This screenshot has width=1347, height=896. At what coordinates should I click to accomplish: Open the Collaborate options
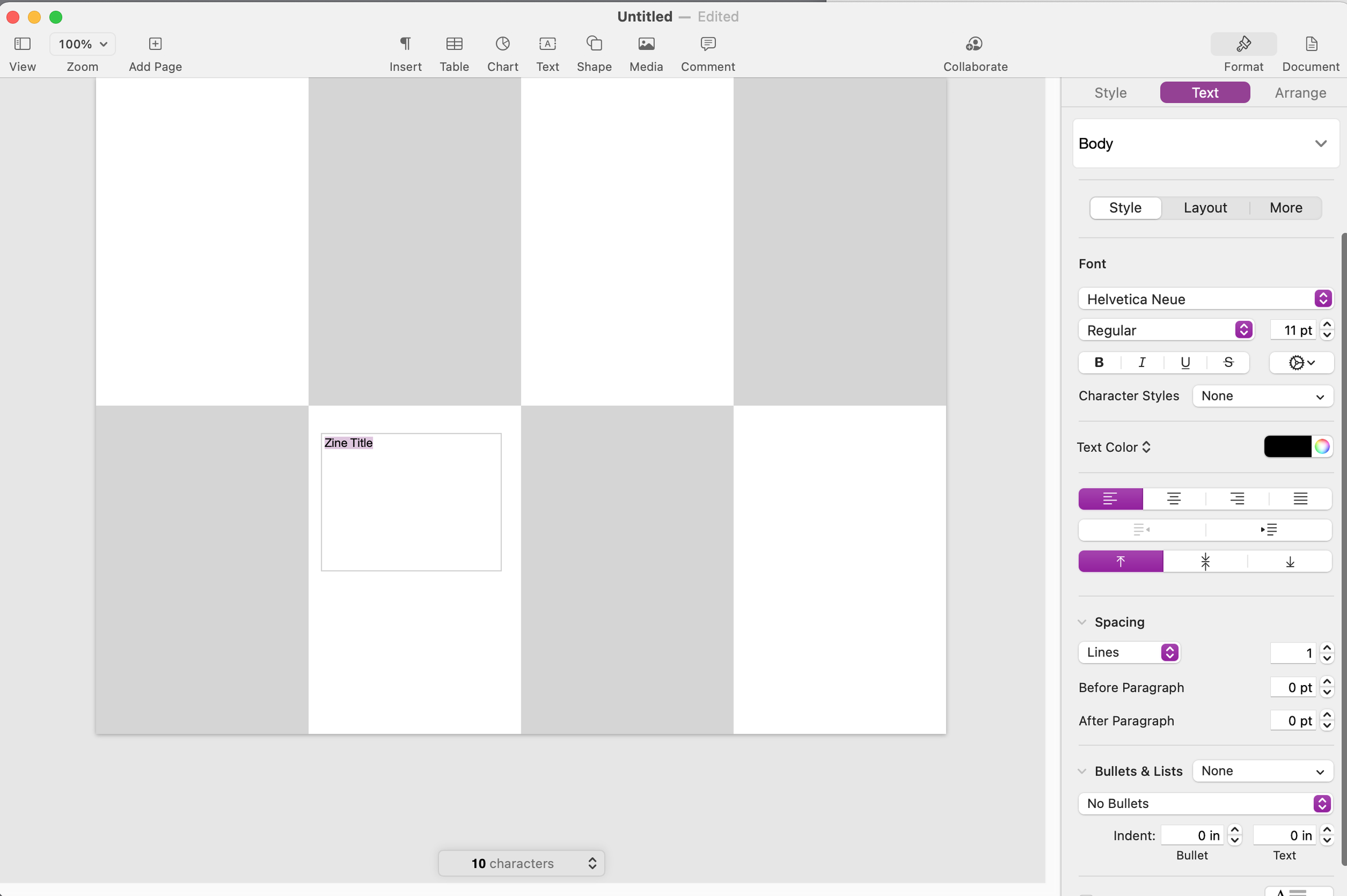pyautogui.click(x=974, y=44)
